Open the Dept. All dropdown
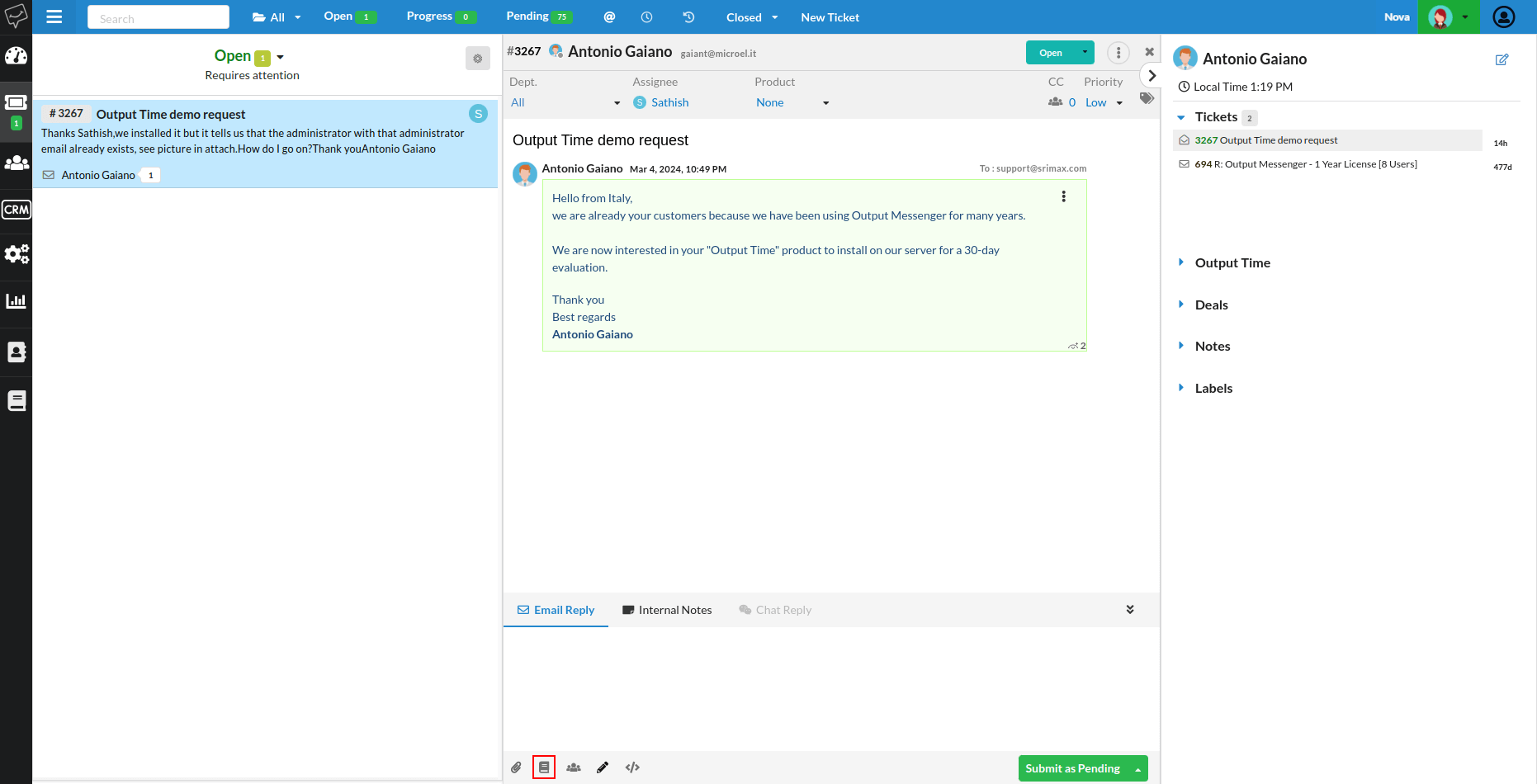 click(x=565, y=103)
